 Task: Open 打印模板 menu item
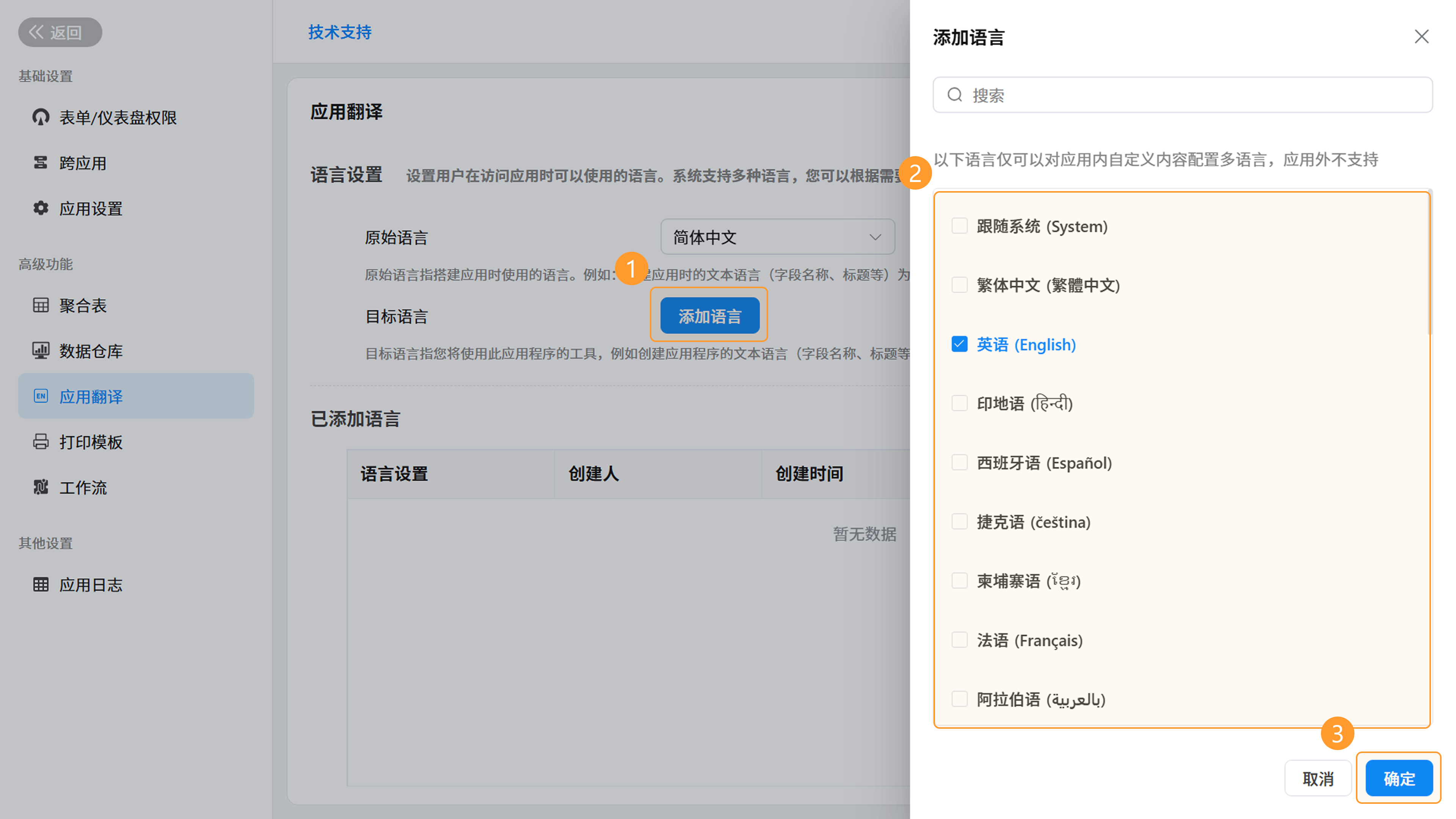[x=136, y=442]
